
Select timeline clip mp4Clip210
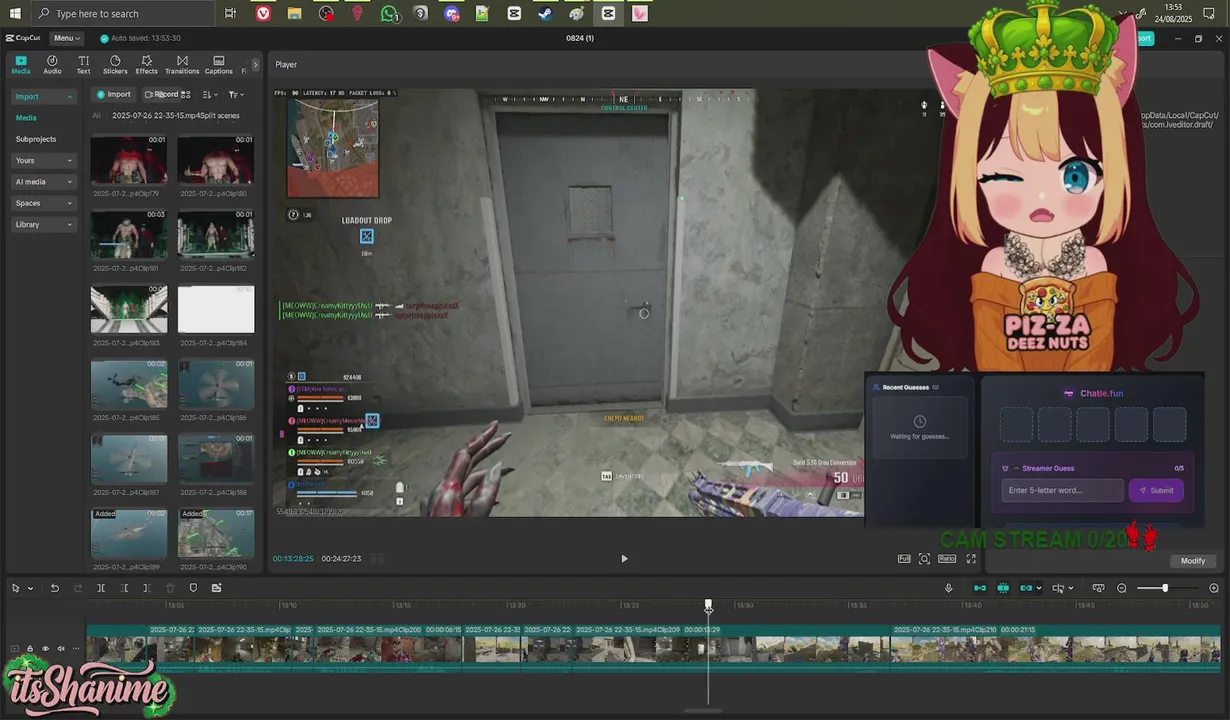point(1055,649)
